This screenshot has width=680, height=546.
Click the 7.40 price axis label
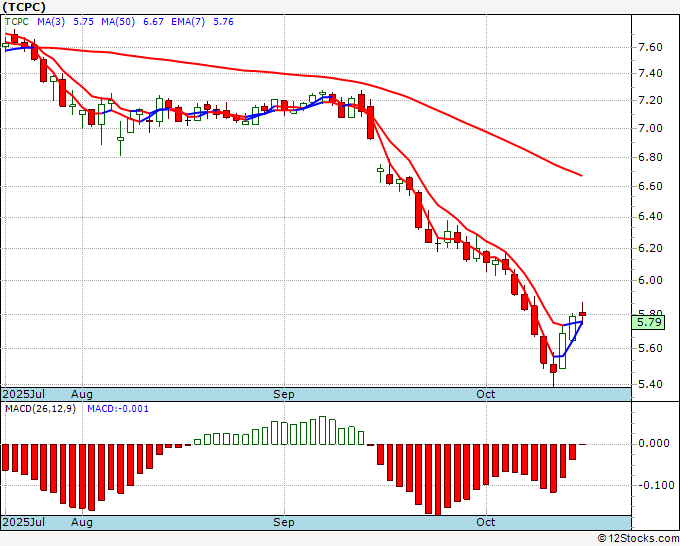click(651, 73)
